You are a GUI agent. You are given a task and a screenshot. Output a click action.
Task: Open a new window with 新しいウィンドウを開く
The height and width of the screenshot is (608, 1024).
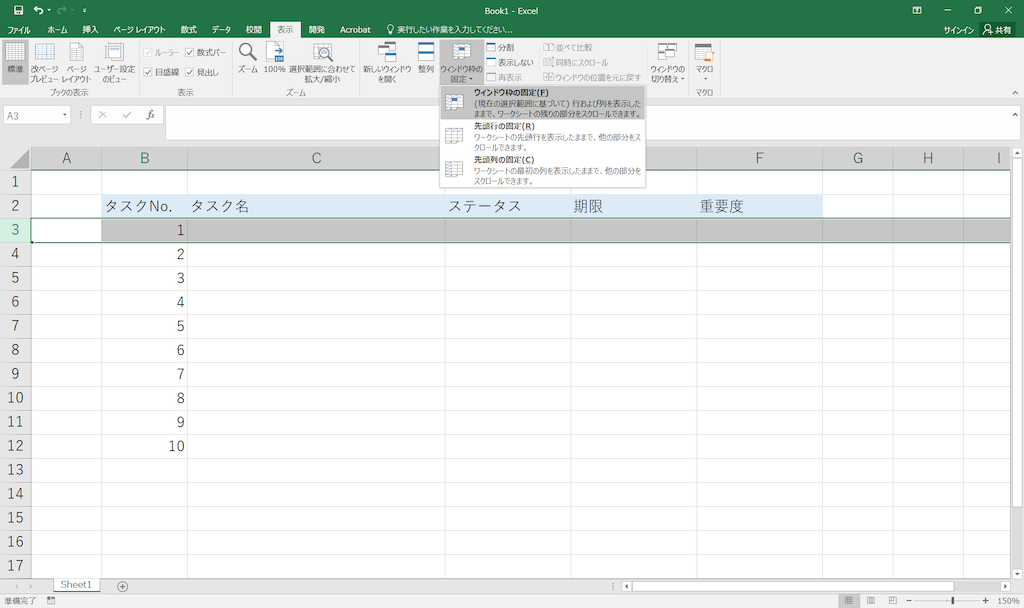(x=387, y=62)
